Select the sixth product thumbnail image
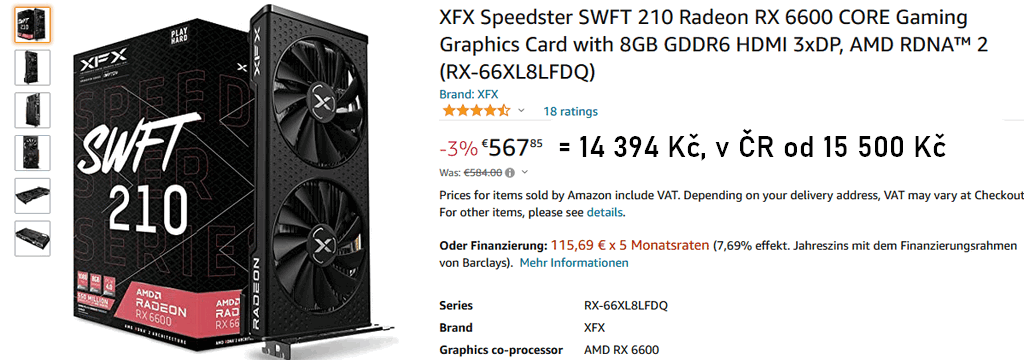 pos(32,238)
